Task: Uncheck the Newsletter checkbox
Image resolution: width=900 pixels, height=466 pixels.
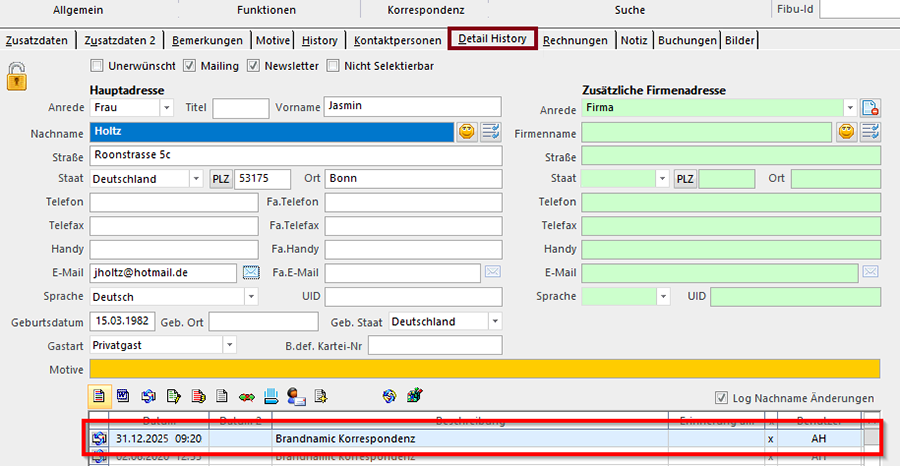Action: coord(253,66)
